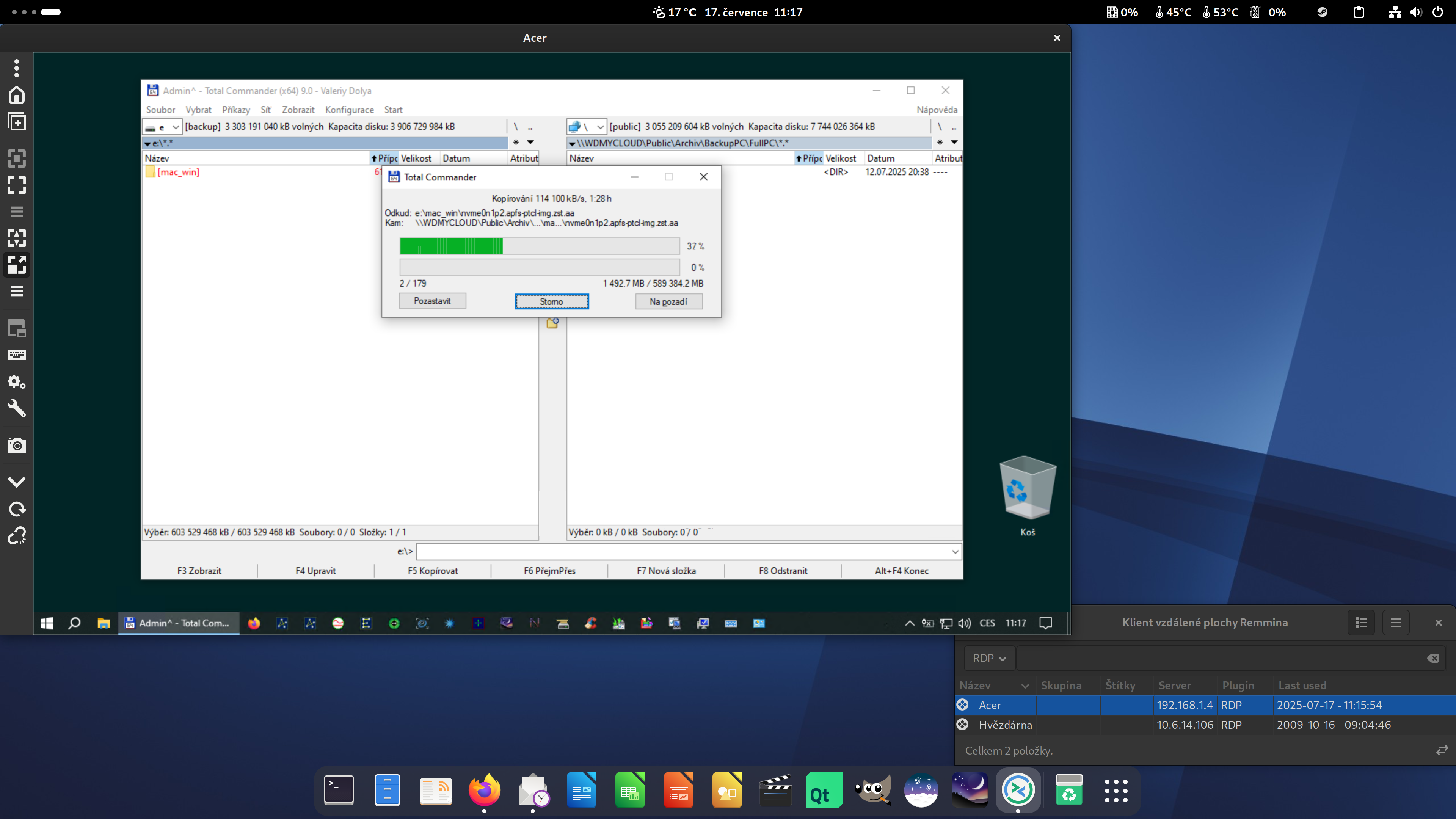The height and width of the screenshot is (819, 1456).
Task: Sort right panel by Datum column
Action: (897, 158)
